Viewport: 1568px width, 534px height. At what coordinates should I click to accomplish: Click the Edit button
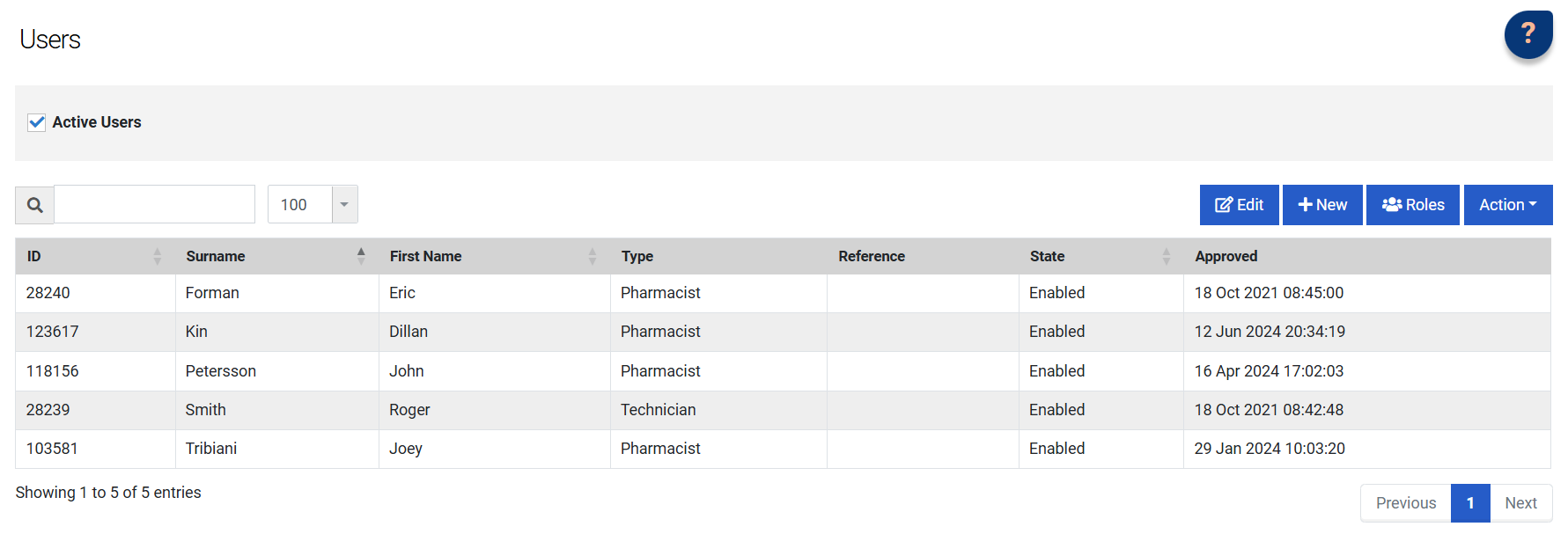(1239, 205)
